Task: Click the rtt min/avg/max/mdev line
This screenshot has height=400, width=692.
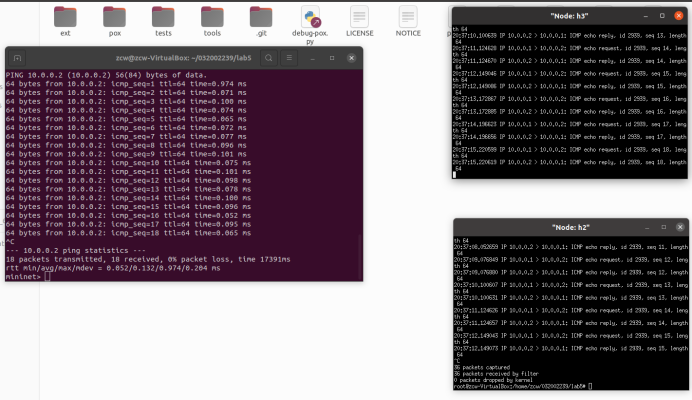Action: click(113, 268)
